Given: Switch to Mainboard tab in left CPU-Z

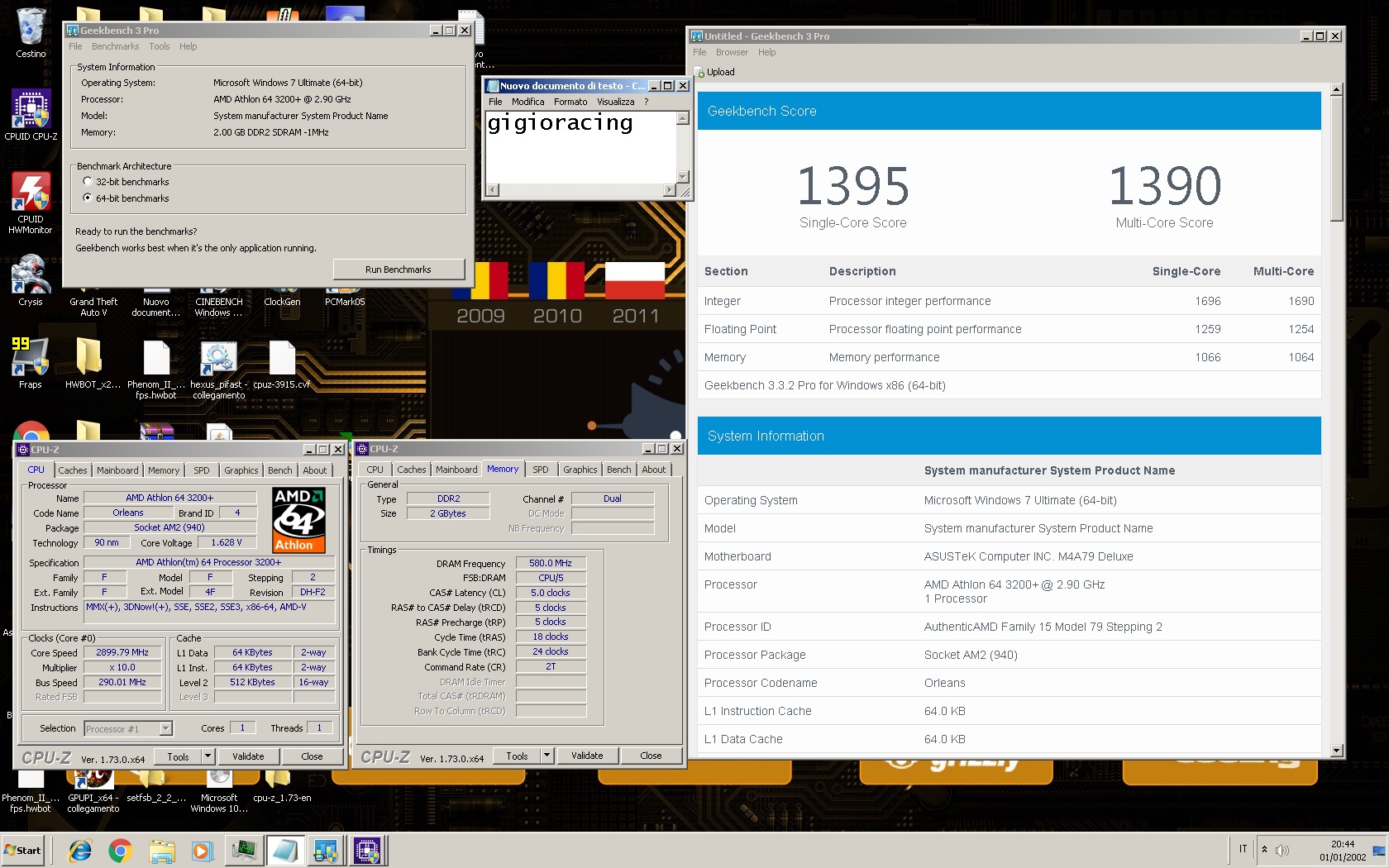Looking at the screenshot, I should click(x=117, y=470).
